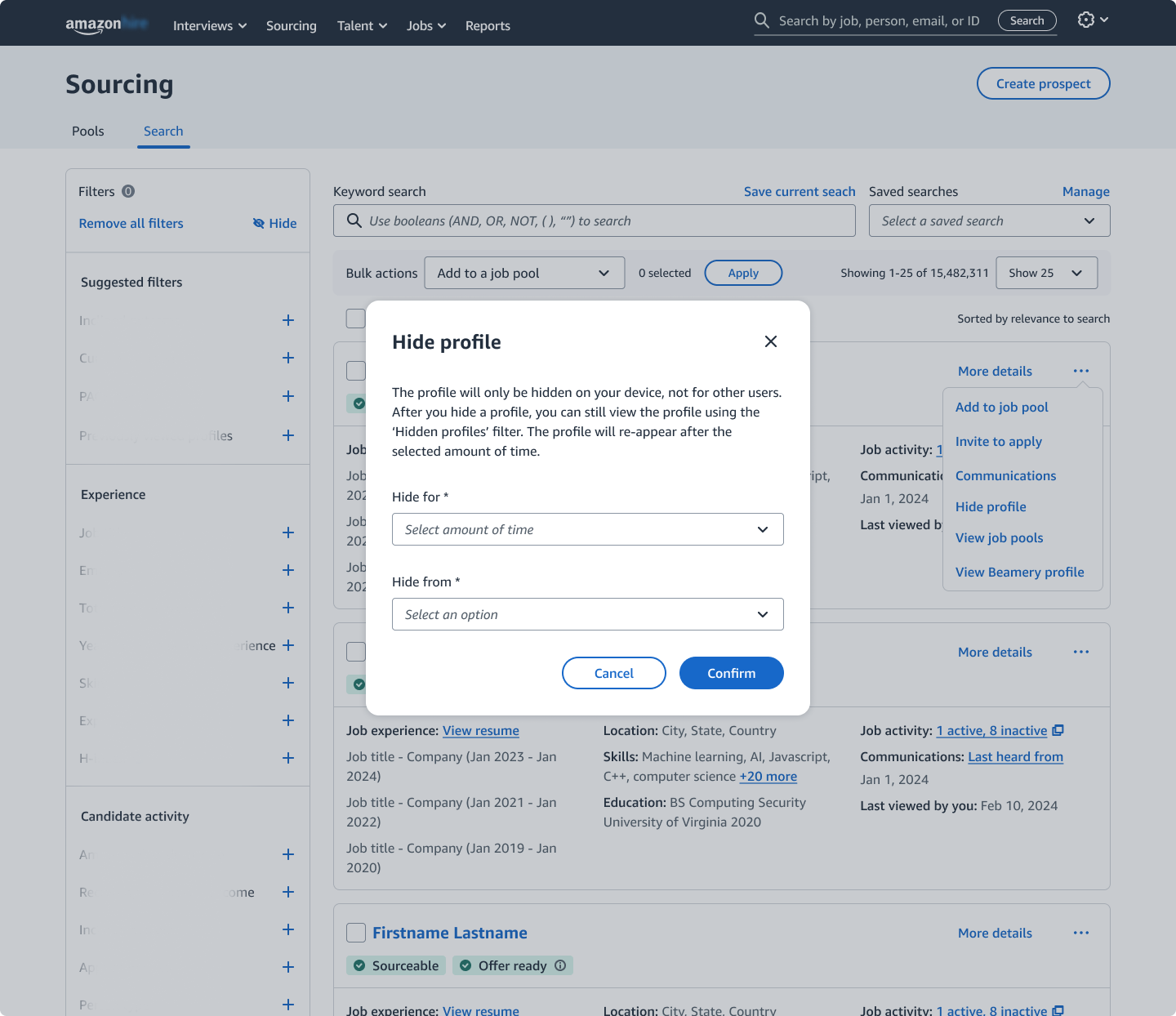Select the Search tab under Sourcing
1176x1016 pixels.
click(163, 131)
